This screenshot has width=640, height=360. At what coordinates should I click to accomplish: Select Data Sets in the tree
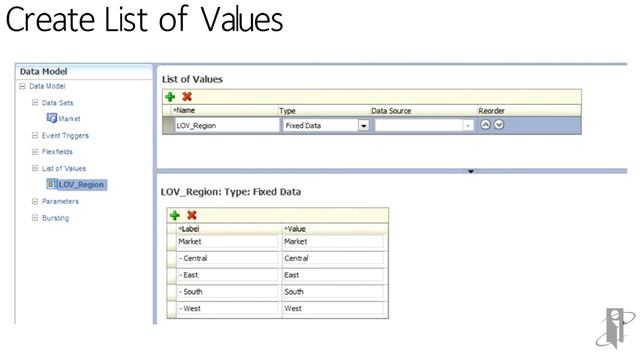[58, 103]
